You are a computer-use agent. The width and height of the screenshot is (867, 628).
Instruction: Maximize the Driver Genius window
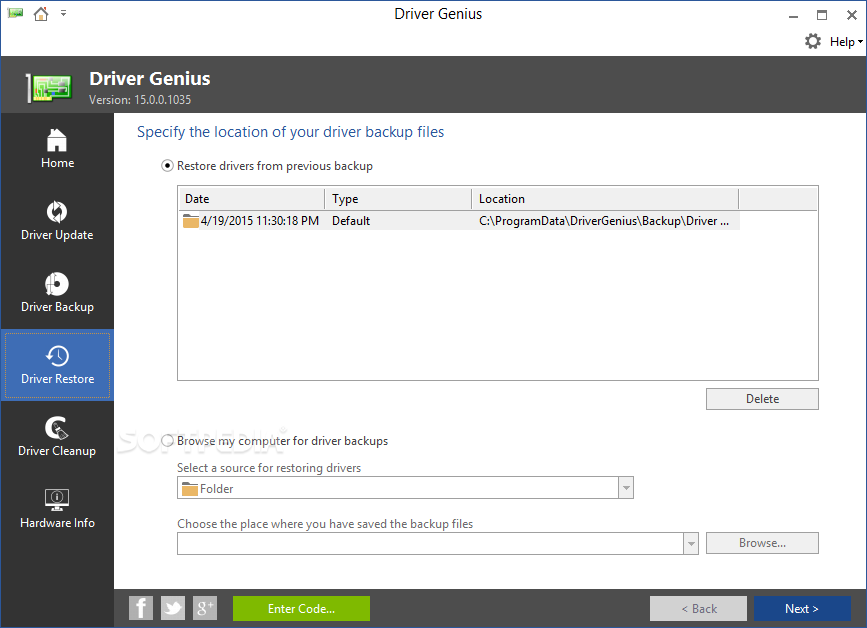(822, 15)
